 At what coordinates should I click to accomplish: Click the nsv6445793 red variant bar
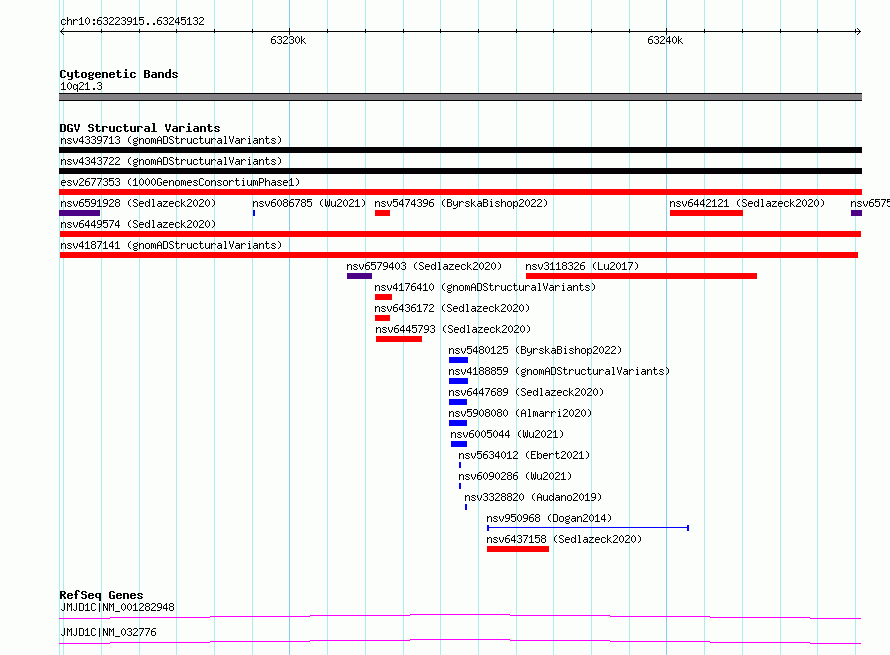[x=399, y=339]
